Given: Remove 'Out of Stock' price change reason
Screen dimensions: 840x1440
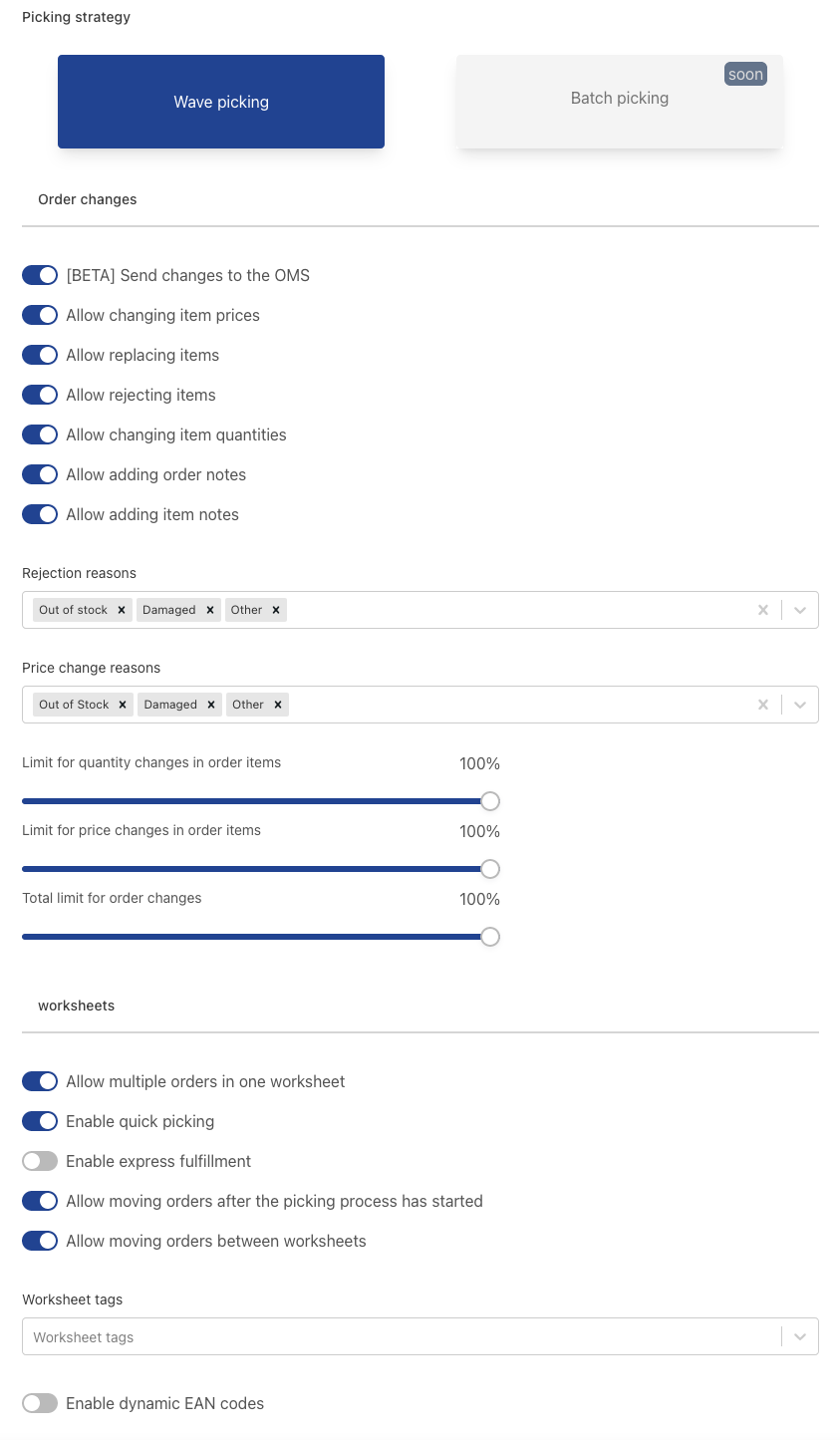Looking at the screenshot, I should pyautogui.click(x=123, y=705).
